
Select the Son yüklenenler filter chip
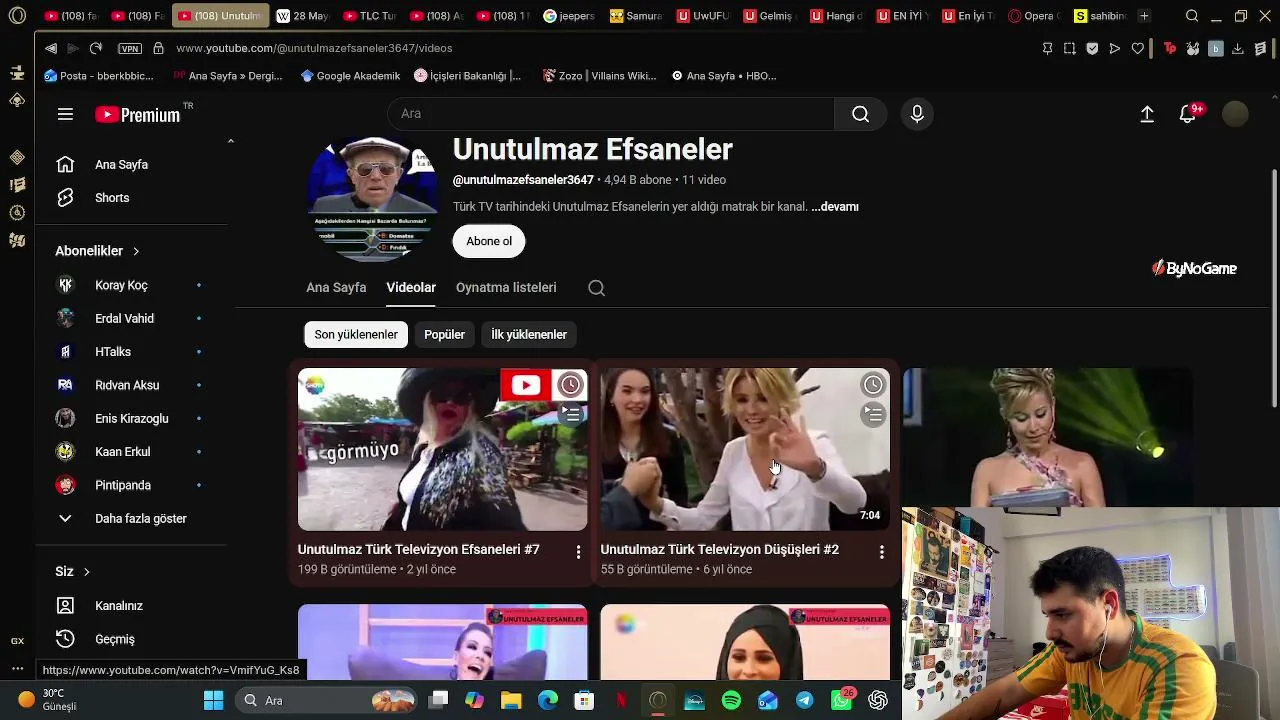356,335
